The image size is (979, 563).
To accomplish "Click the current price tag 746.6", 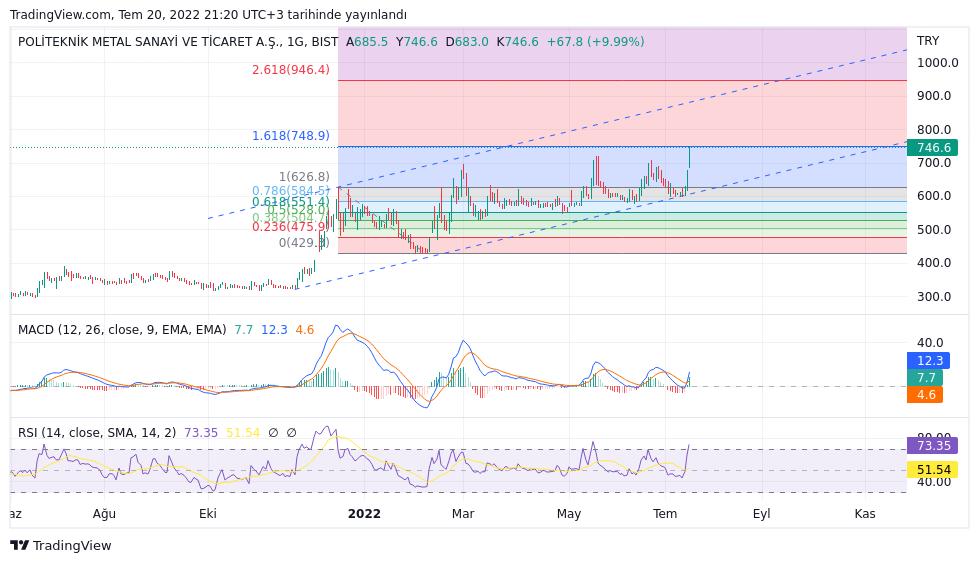I will 933,147.
